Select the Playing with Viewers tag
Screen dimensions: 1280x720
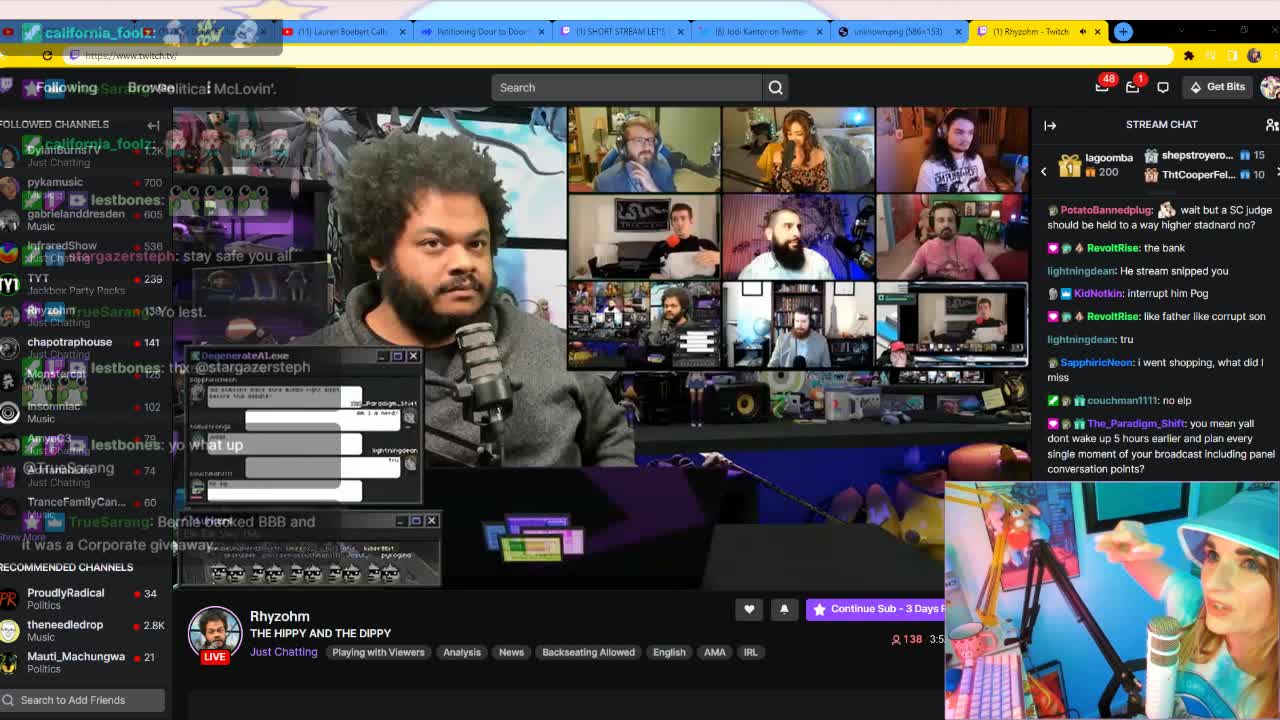378,652
